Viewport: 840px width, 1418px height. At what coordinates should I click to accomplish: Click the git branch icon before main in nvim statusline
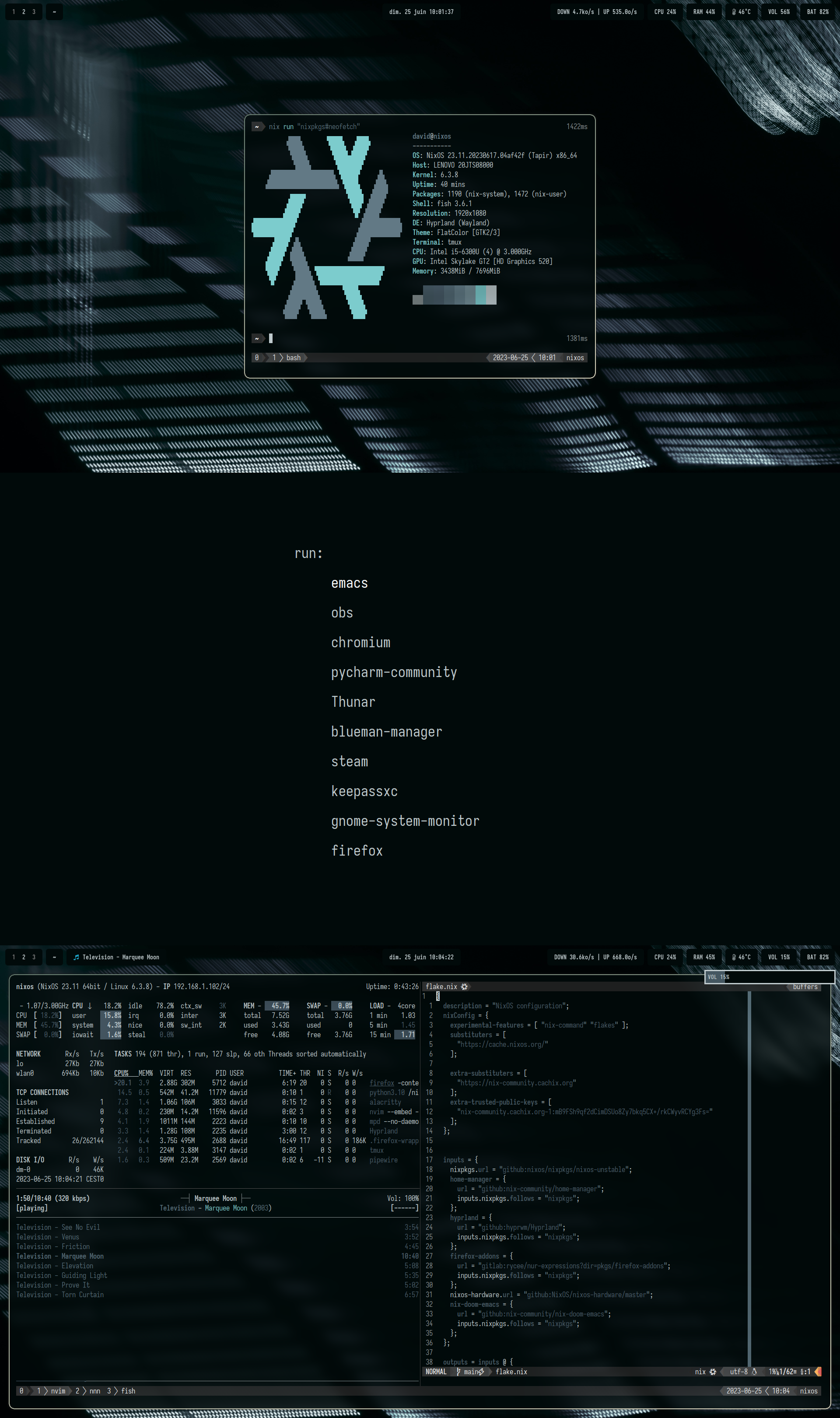[x=458, y=1372]
